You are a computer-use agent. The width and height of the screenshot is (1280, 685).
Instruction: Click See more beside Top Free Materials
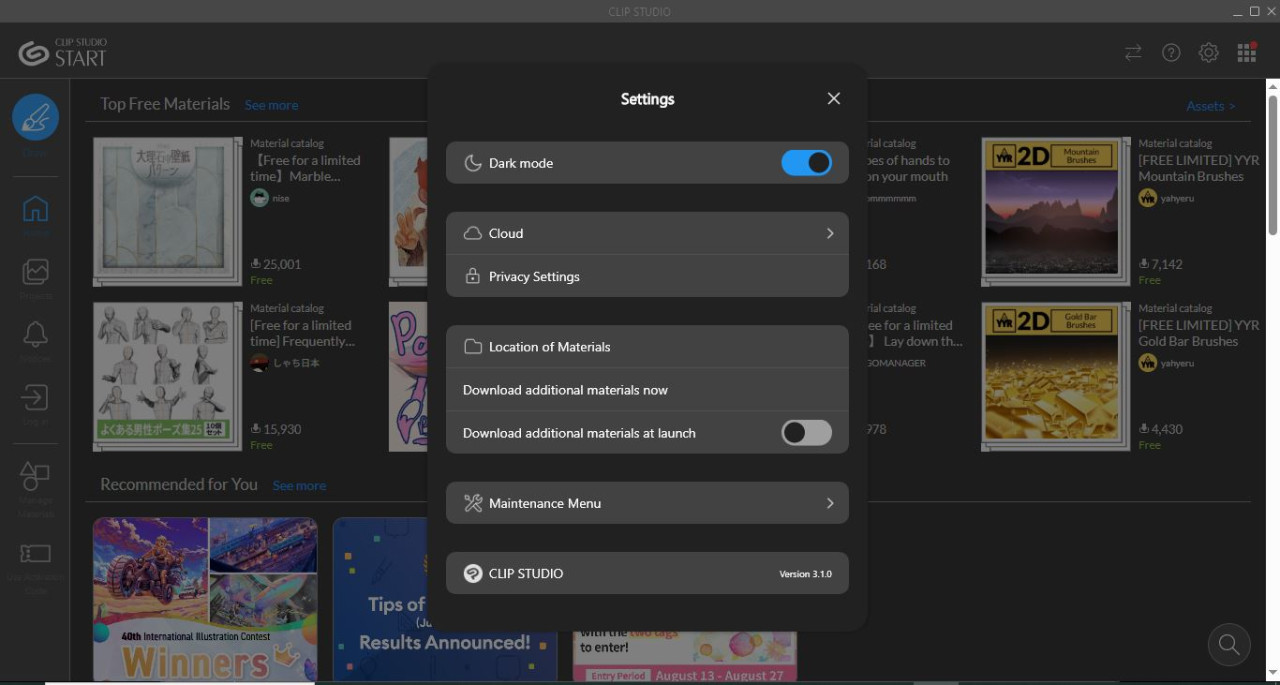[x=271, y=105]
